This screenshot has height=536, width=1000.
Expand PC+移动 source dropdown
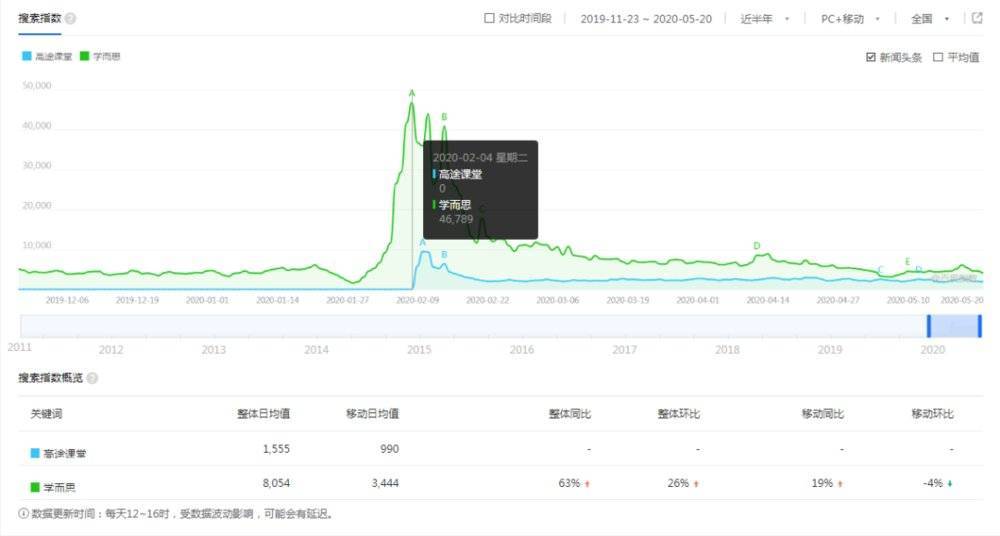coord(850,19)
